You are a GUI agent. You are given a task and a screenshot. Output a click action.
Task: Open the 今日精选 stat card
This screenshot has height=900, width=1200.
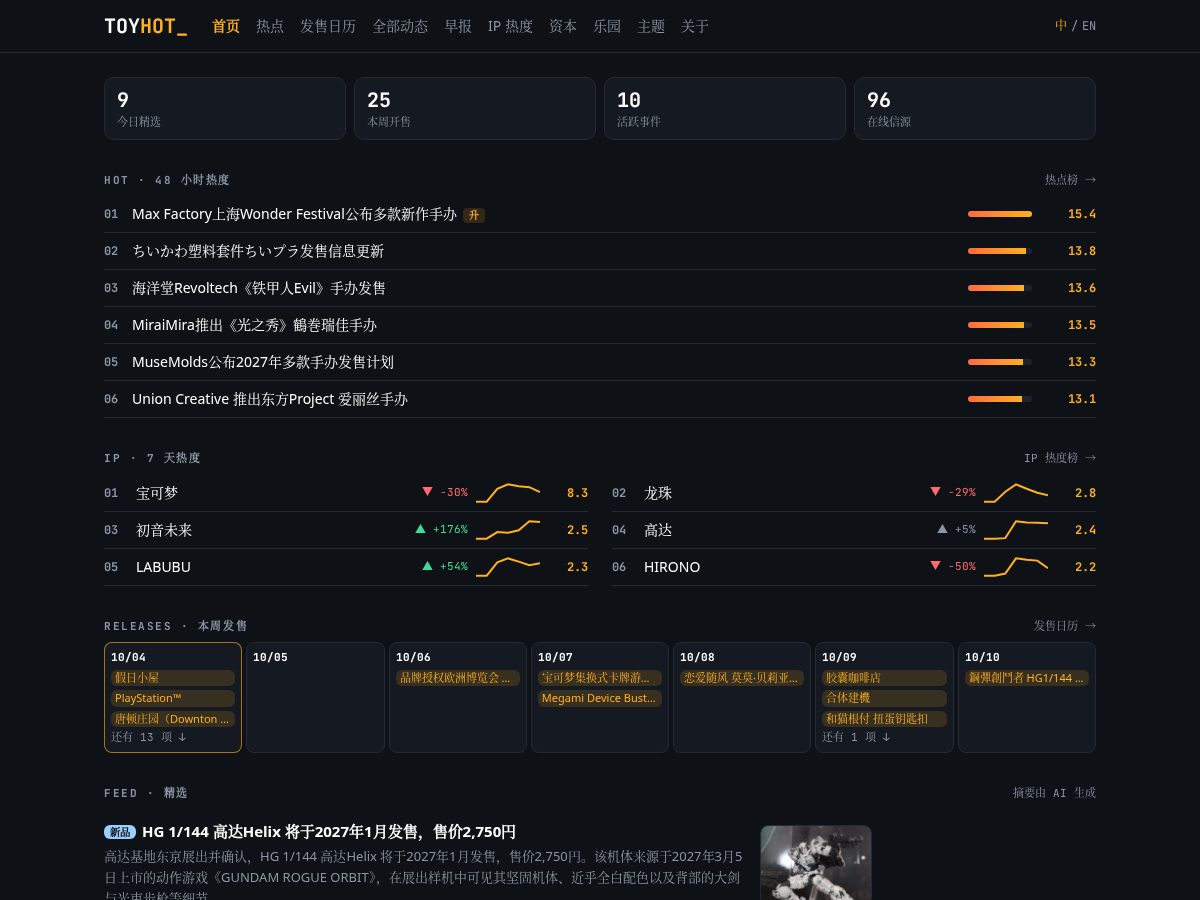click(225, 108)
